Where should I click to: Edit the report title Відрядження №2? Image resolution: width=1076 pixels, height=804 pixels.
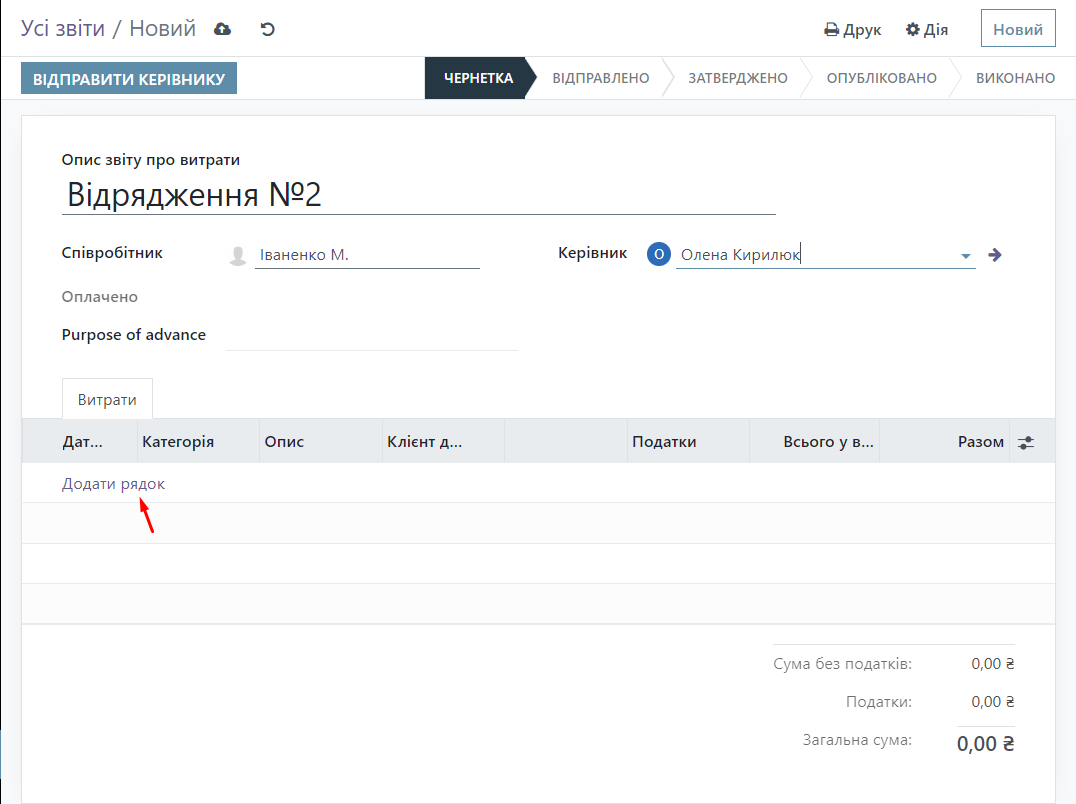point(418,195)
